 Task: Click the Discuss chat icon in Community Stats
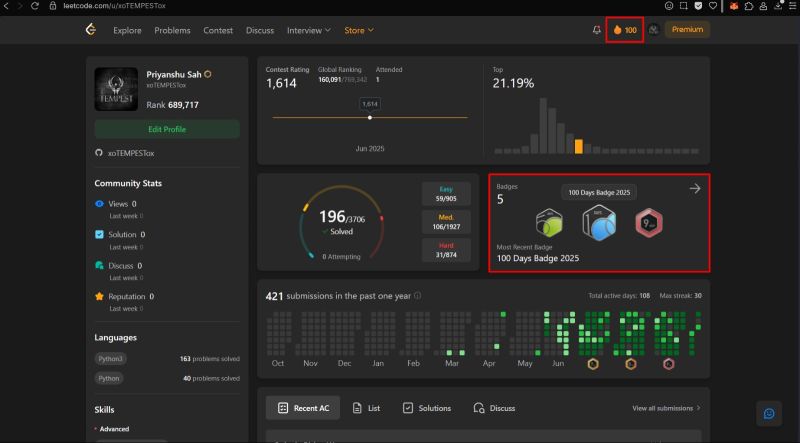point(99,265)
